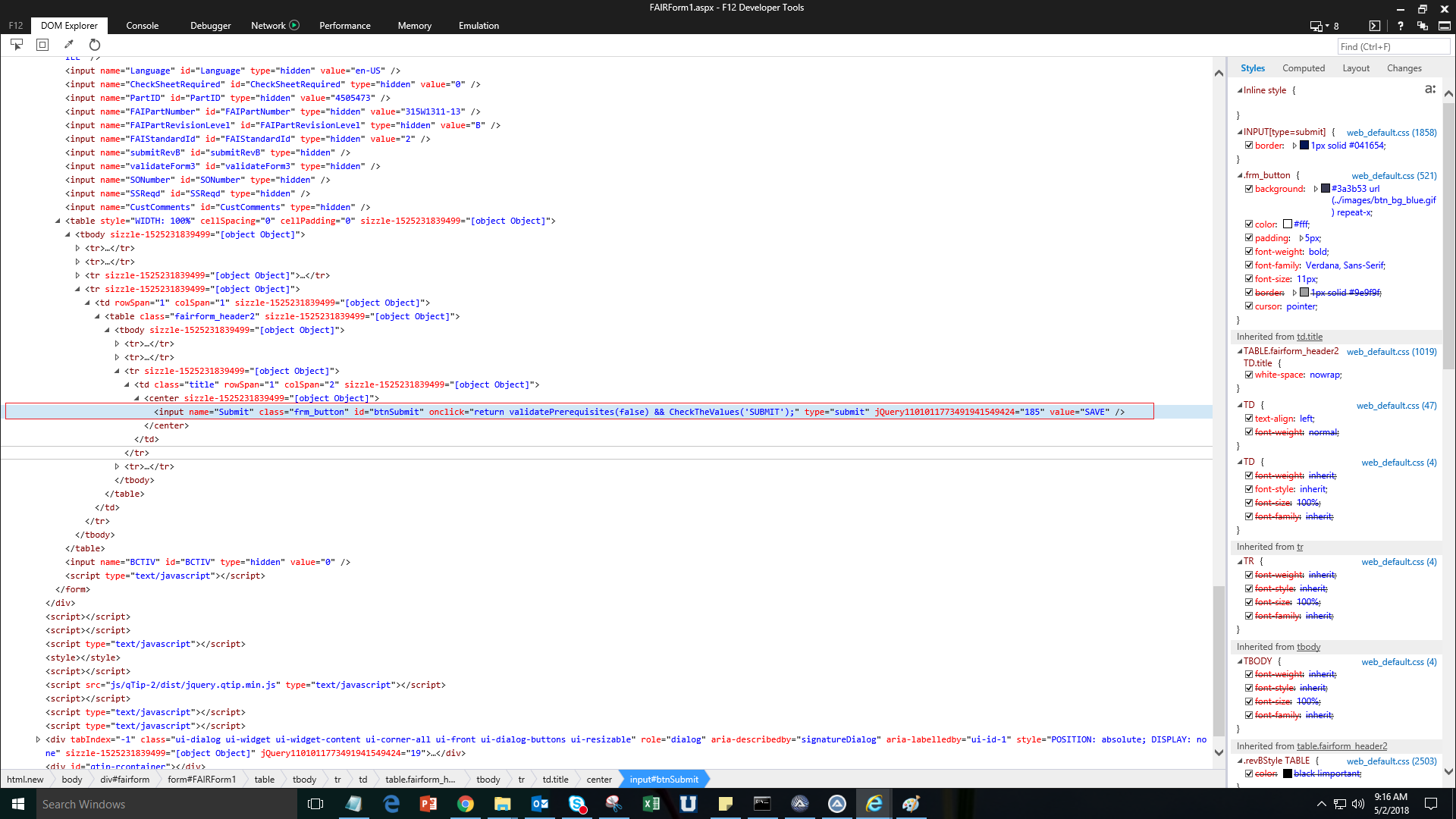Start the Network profiling play button
The height and width of the screenshot is (819, 1456).
pyautogui.click(x=294, y=25)
